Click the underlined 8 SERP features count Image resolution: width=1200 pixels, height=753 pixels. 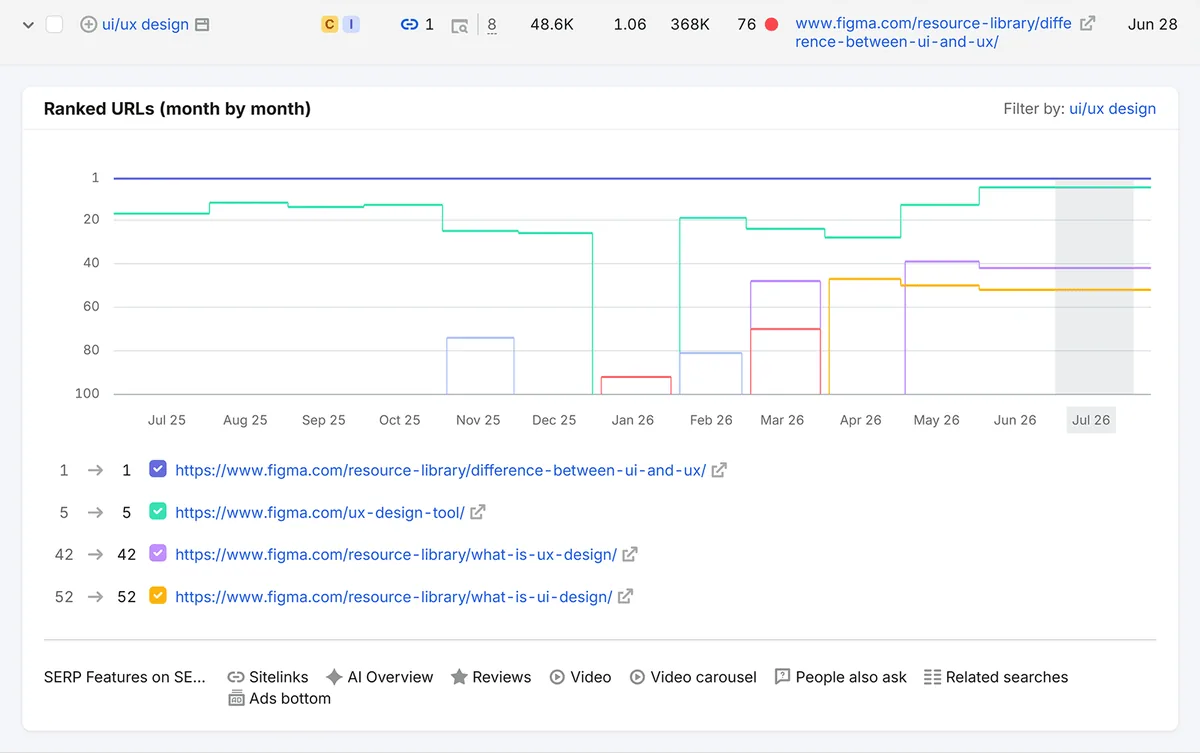tap(492, 24)
